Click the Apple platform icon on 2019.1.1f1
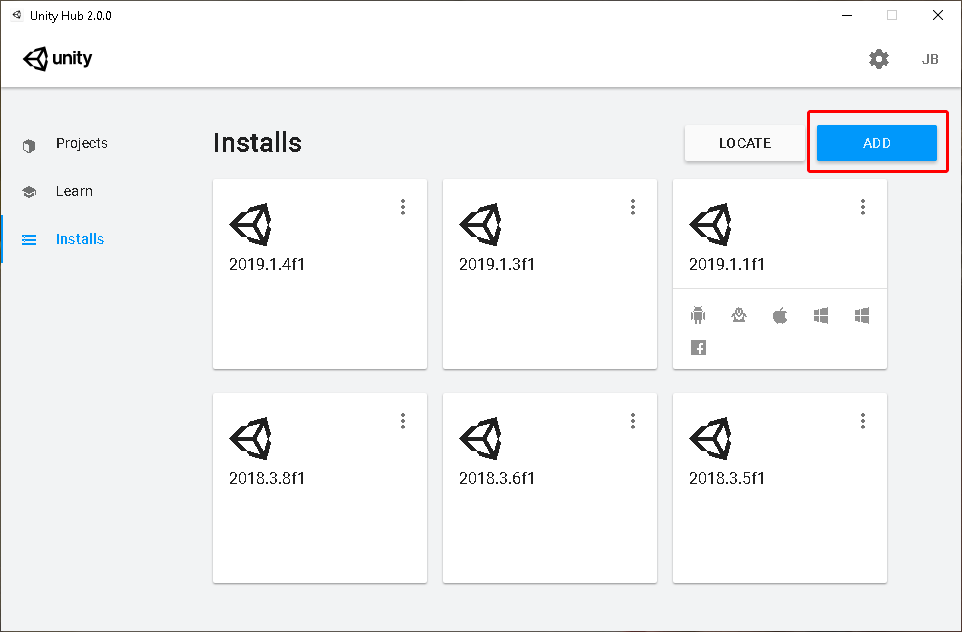This screenshot has width=962, height=632. (780, 314)
